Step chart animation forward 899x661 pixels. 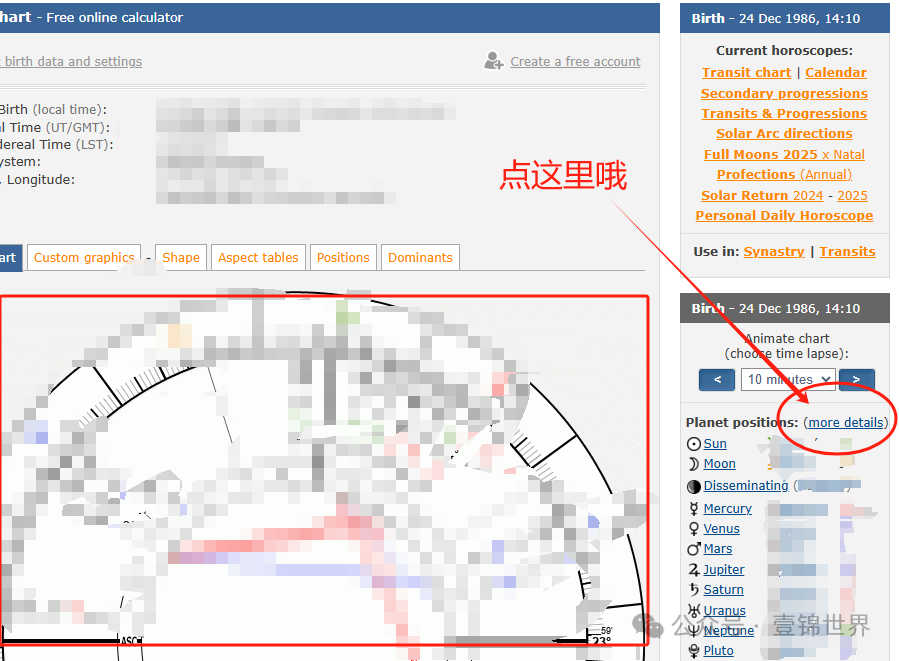tap(857, 380)
